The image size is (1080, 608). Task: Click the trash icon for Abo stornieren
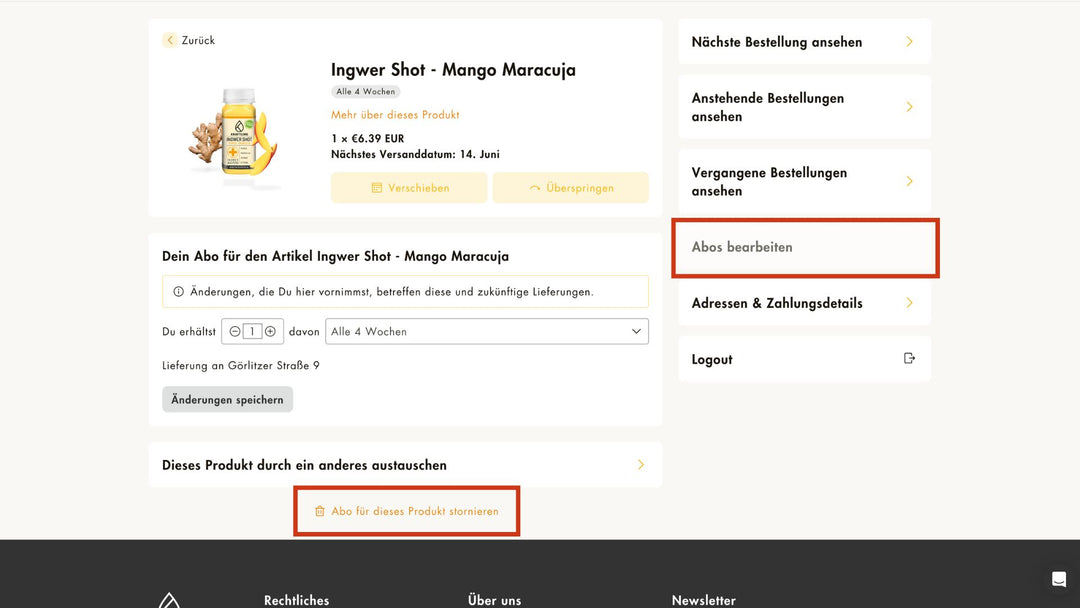320,511
